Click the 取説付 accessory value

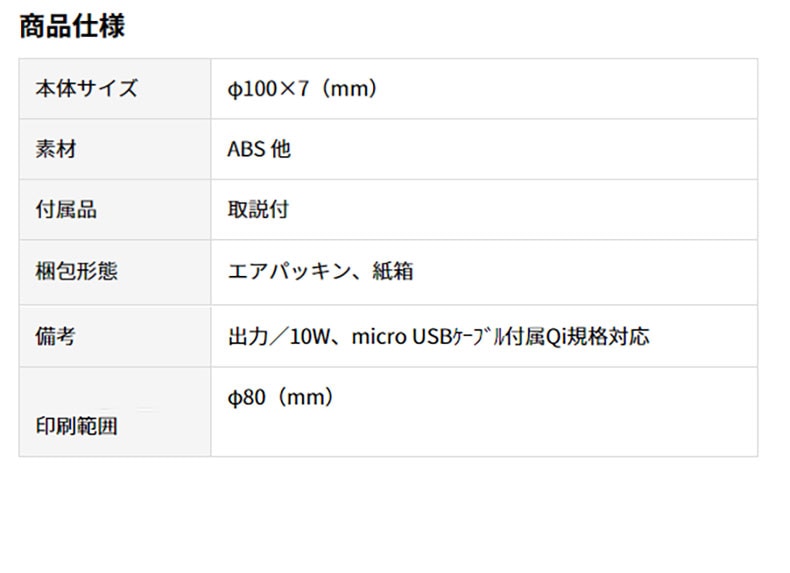[259, 211]
